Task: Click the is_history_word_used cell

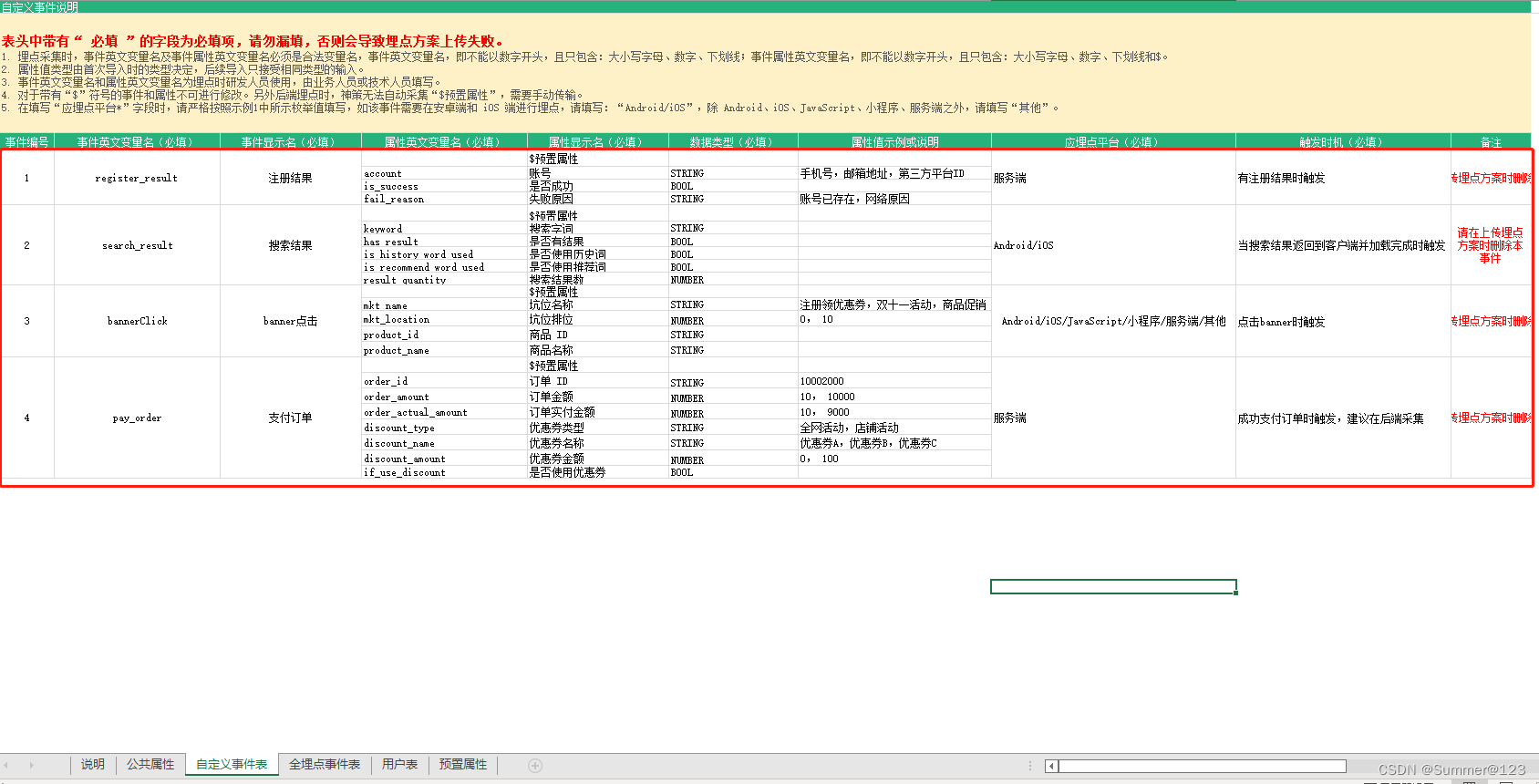Action: [x=444, y=254]
